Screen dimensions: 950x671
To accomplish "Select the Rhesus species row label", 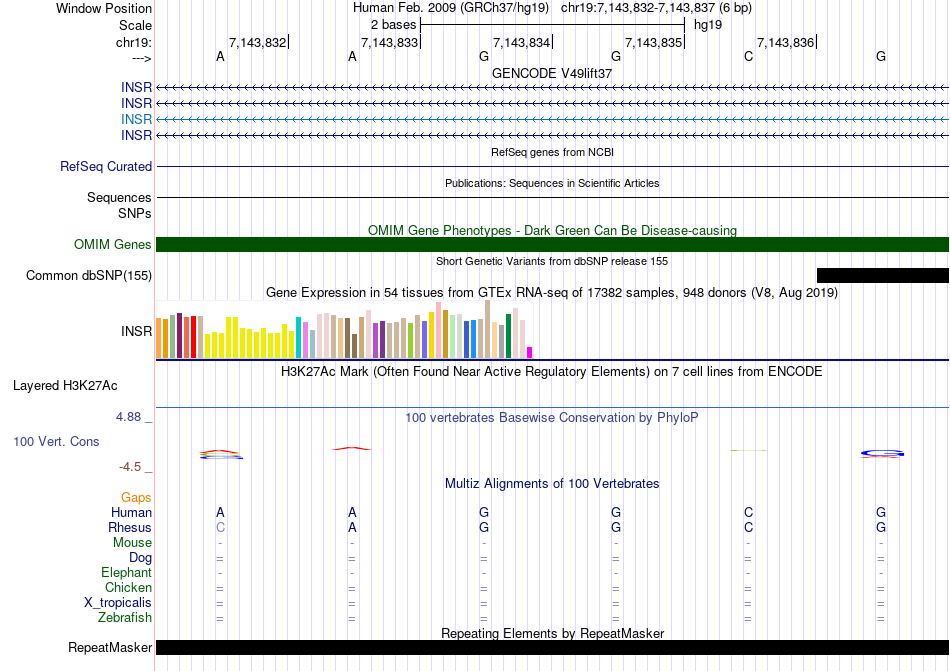I will 130,527.
